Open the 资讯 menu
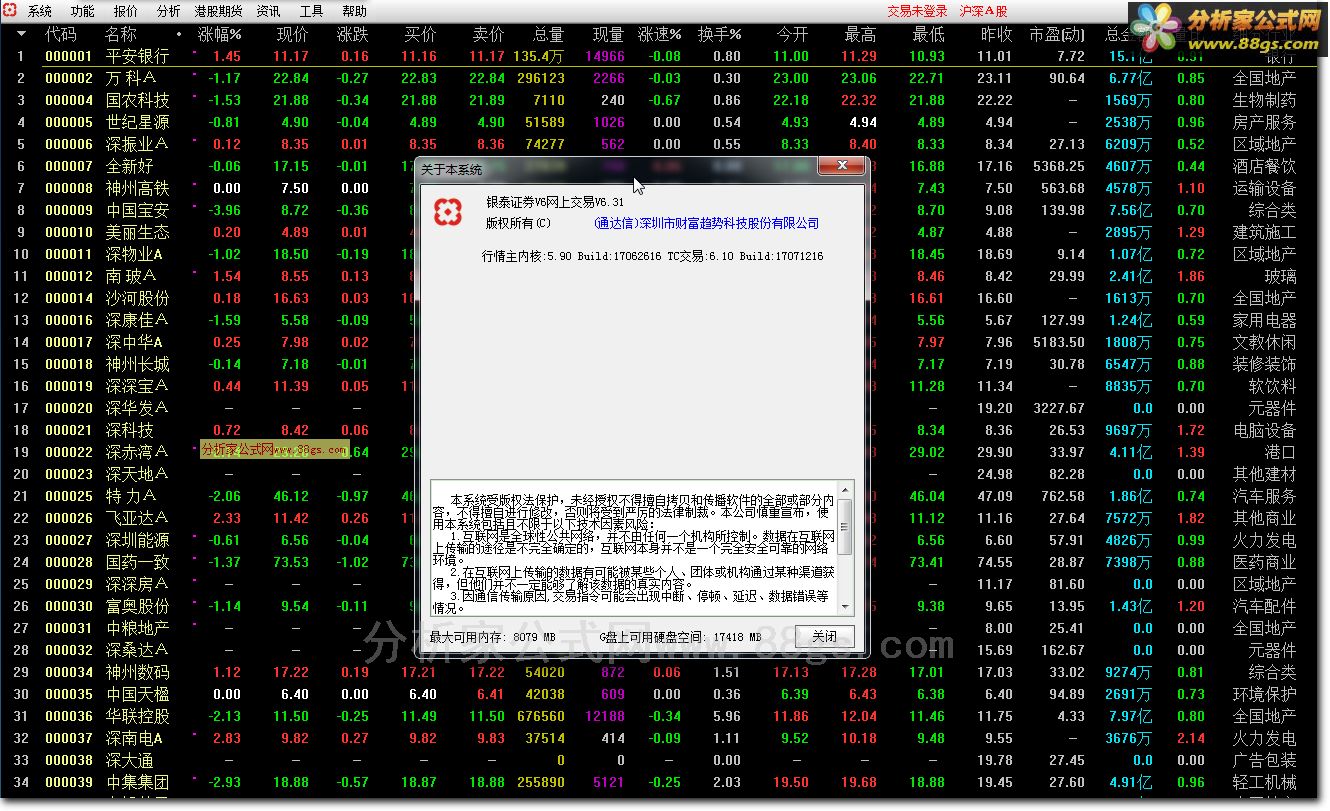 coord(269,11)
